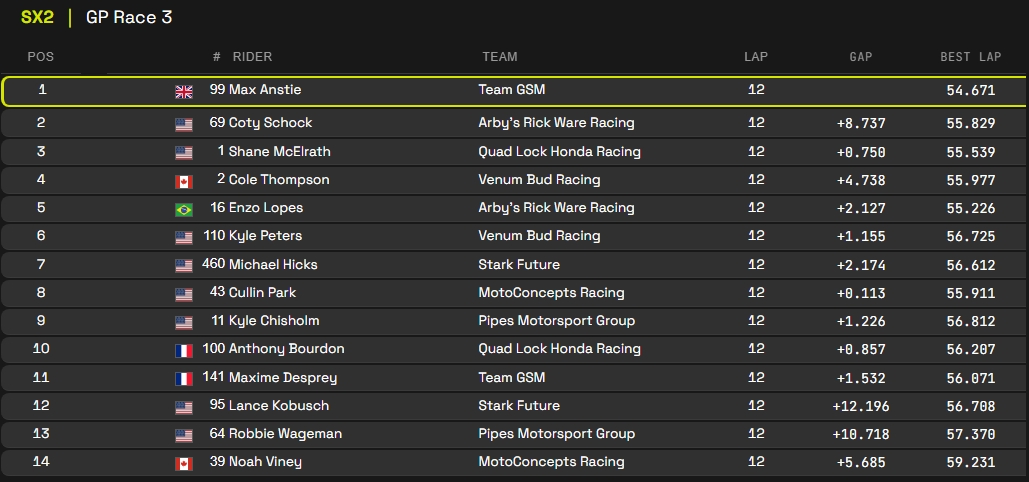This screenshot has width=1029, height=482.
Task: Click the French flag beside Anthony Bourdon
Action: point(184,350)
